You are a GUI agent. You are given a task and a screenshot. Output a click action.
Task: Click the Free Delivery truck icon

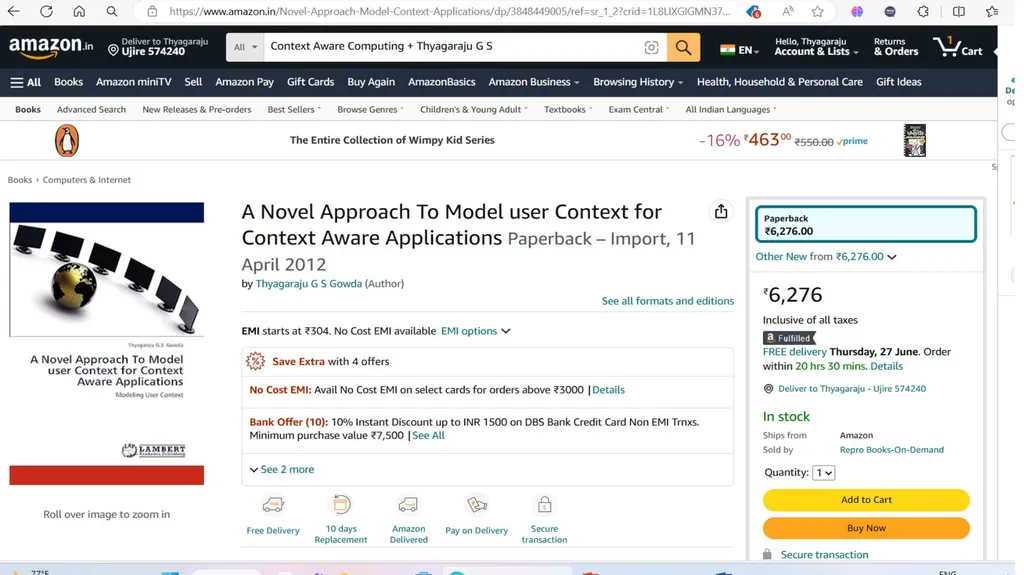coord(273,505)
